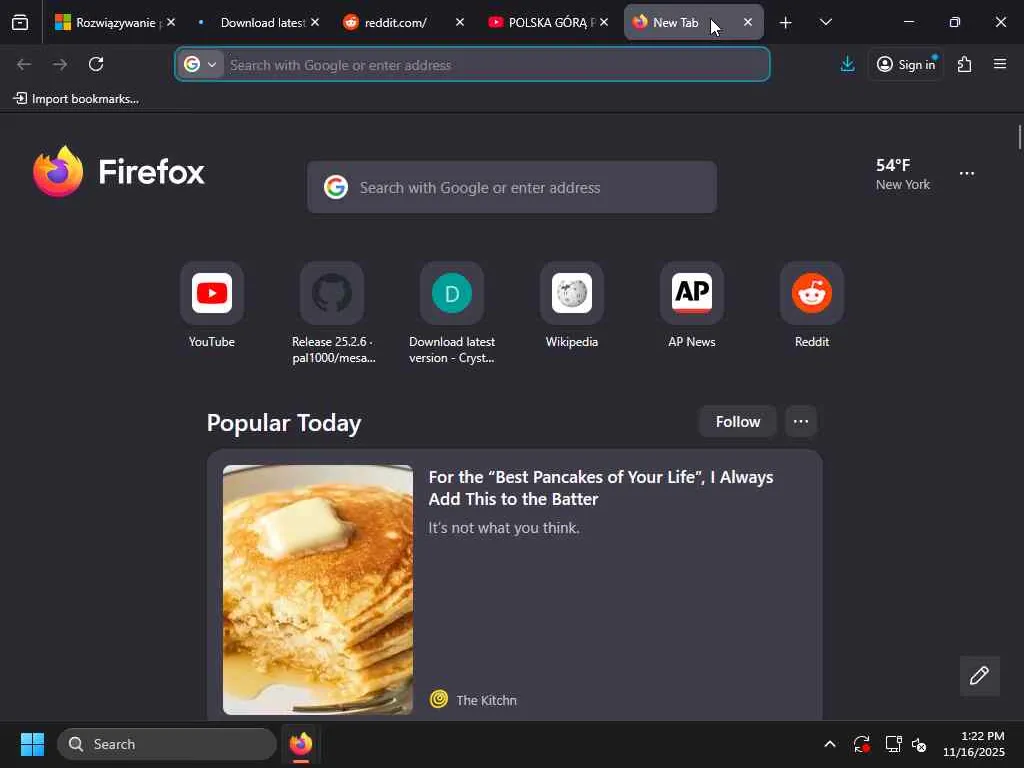1024x768 pixels.
Task: Open the 54°F New York weather widget
Action: pos(903,174)
